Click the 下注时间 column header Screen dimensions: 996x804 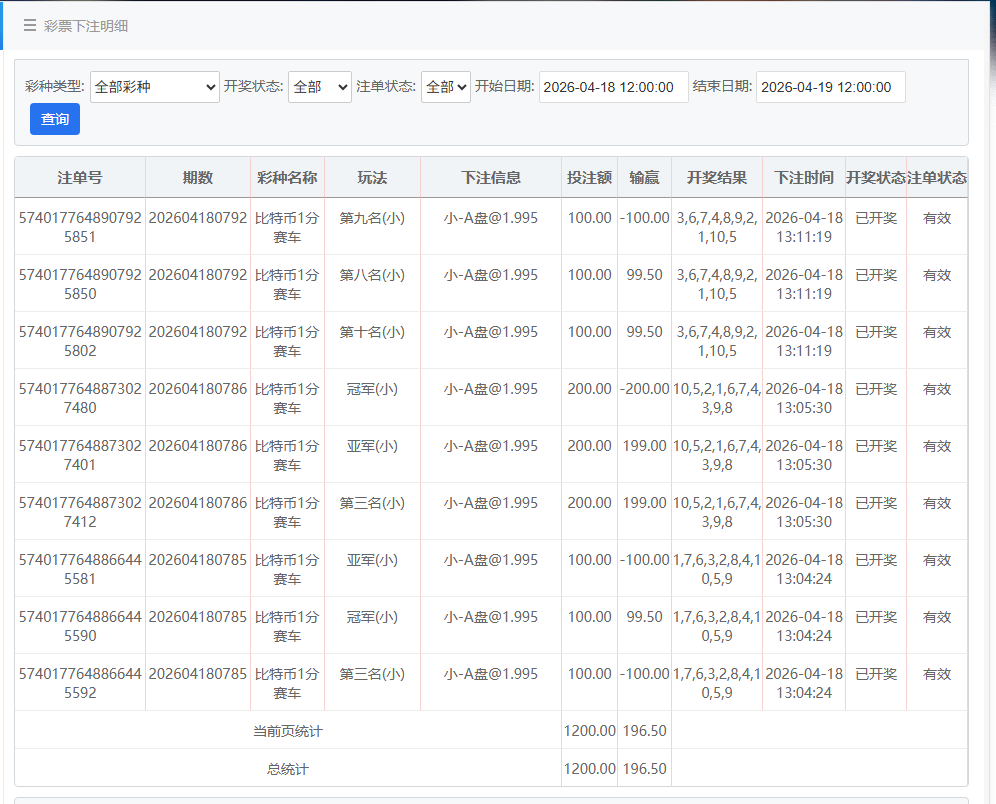point(804,178)
